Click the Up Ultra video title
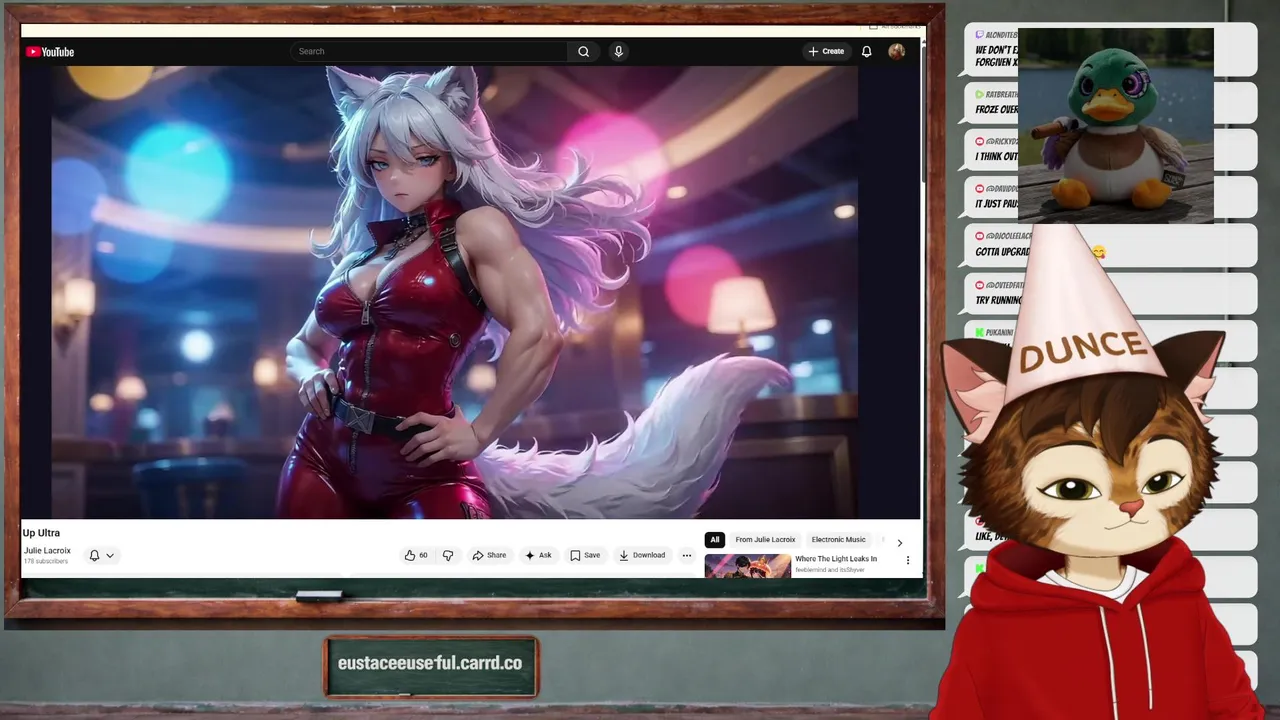Viewport: 1280px width, 720px height. (x=41, y=533)
